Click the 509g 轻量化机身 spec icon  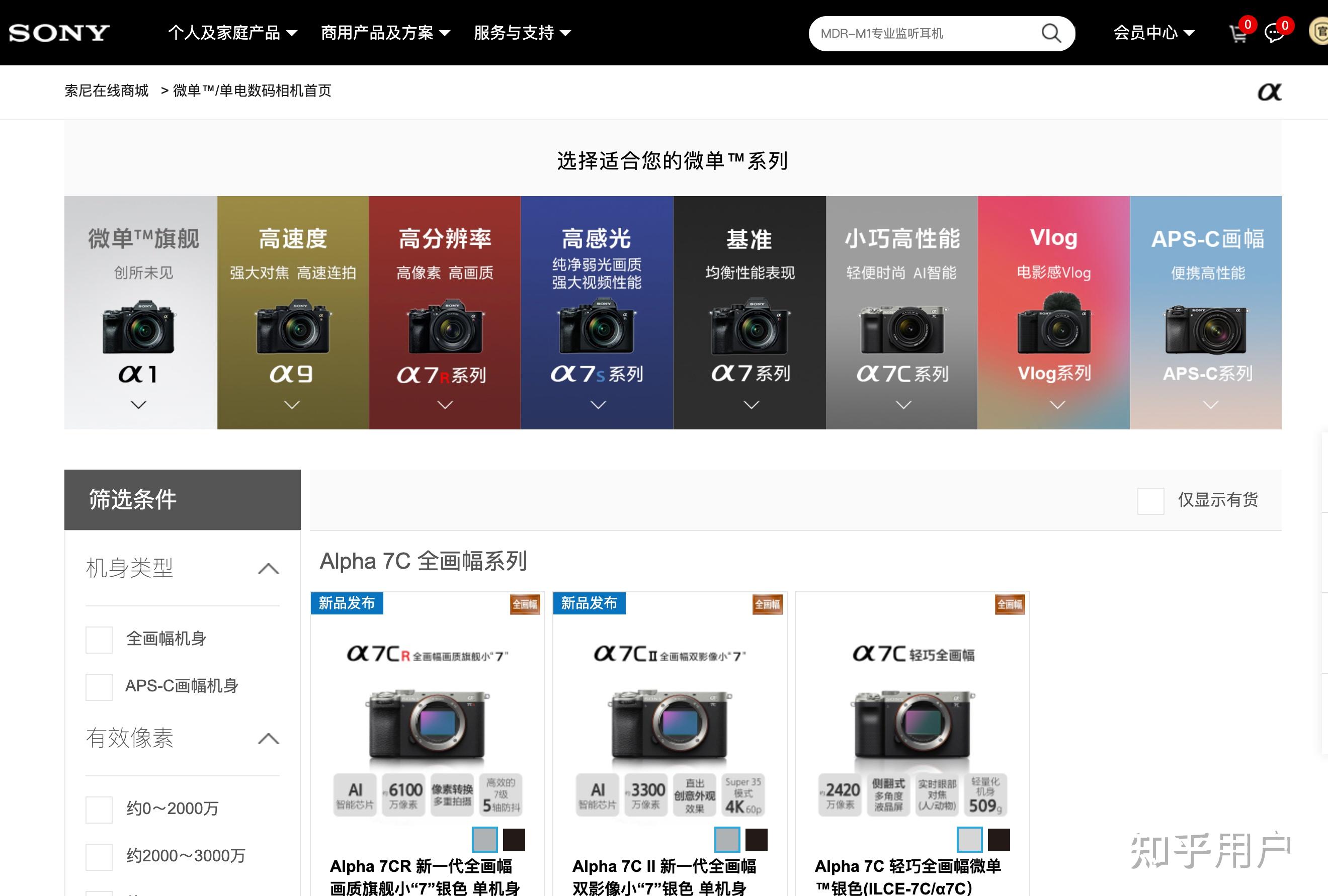[x=986, y=795]
